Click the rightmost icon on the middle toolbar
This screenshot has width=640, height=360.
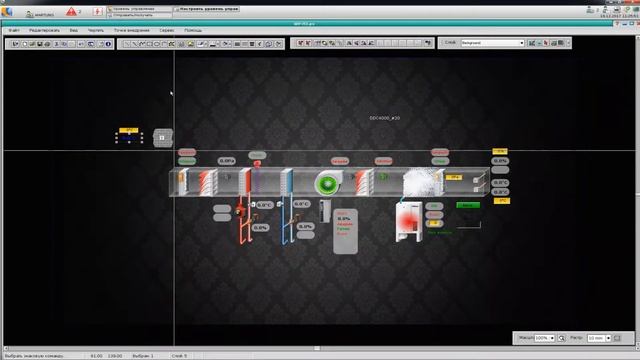428,43
